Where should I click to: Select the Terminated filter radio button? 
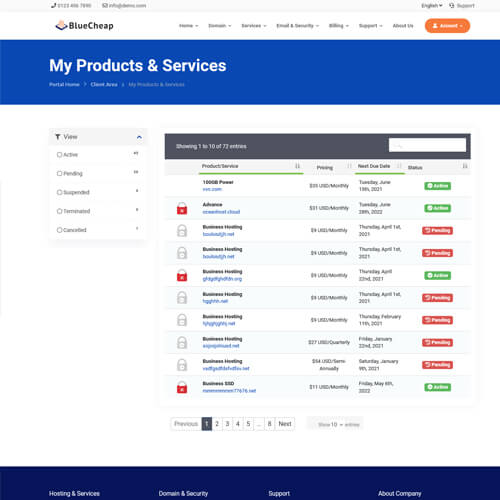click(59, 211)
